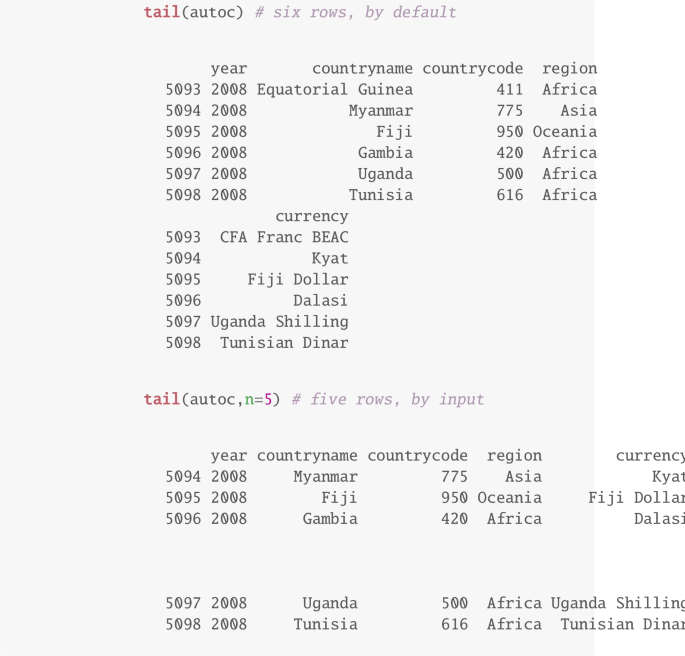
Task: Click the region header in the second output
Action: tap(514, 456)
